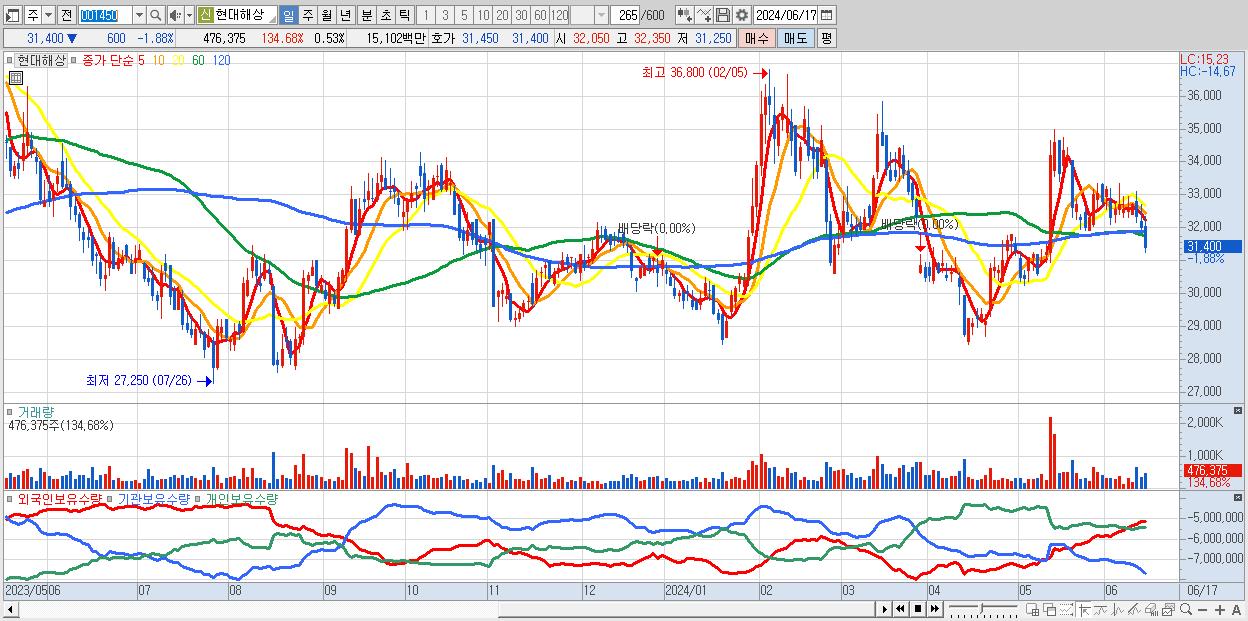1248x621 pixels.
Task: Click the scrollbar right arrow
Action: click(x=884, y=609)
